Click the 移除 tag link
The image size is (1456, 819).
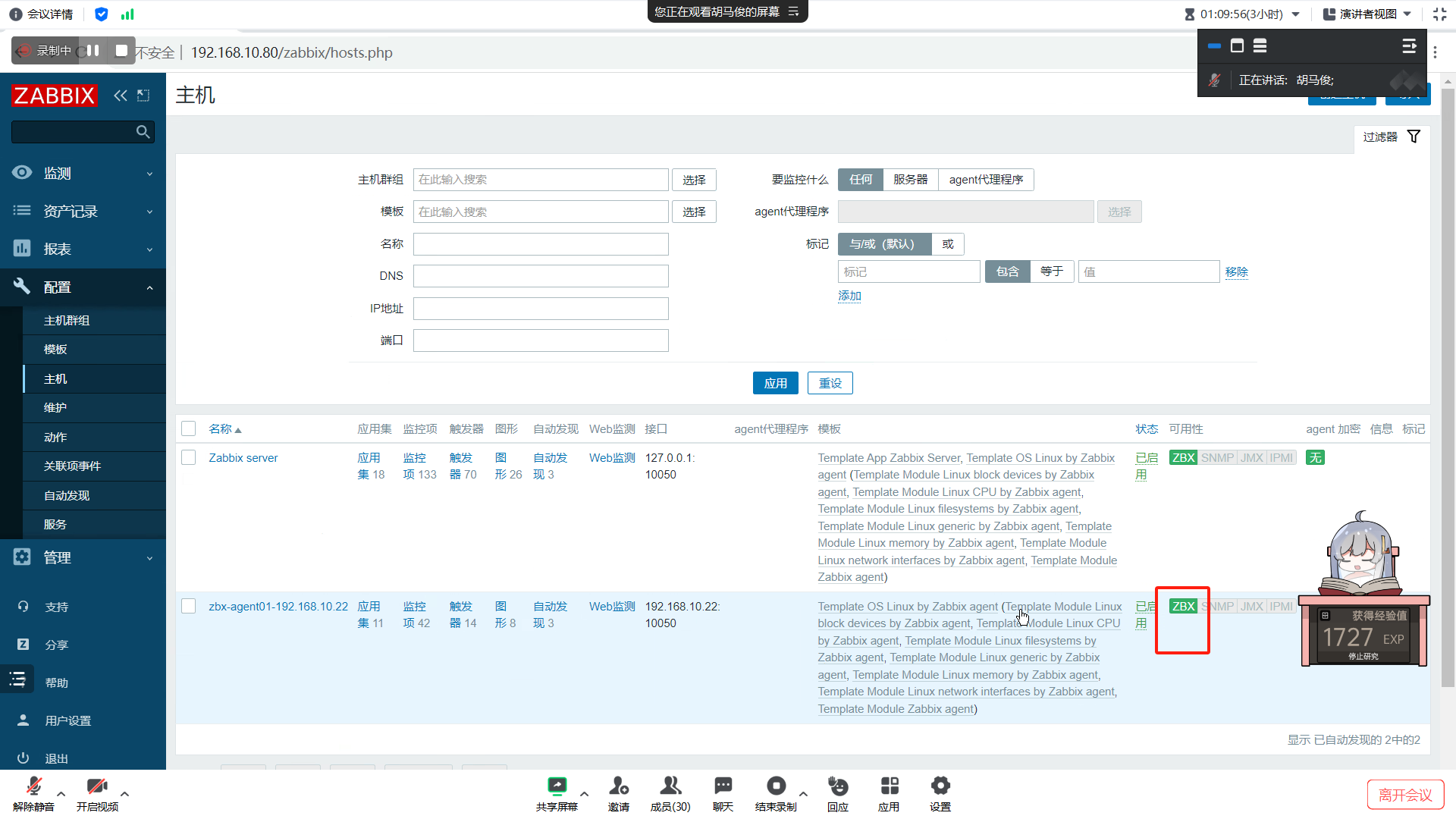[1237, 271]
